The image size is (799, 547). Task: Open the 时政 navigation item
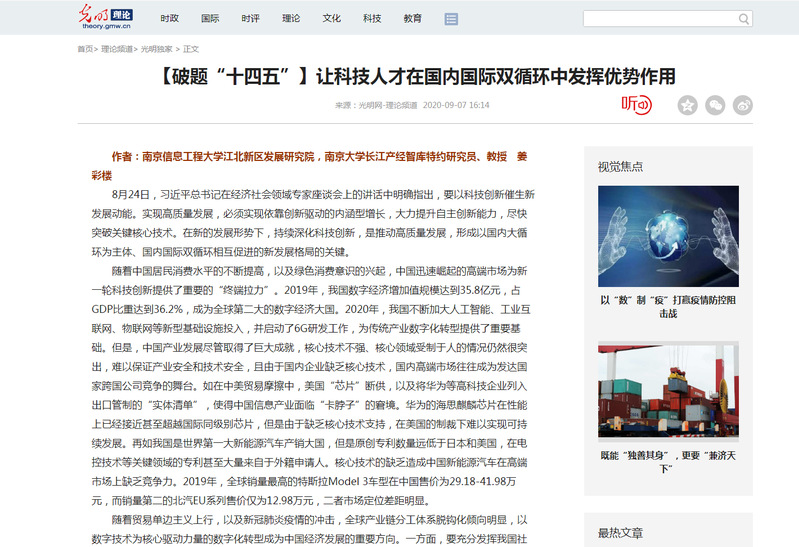[x=170, y=19]
